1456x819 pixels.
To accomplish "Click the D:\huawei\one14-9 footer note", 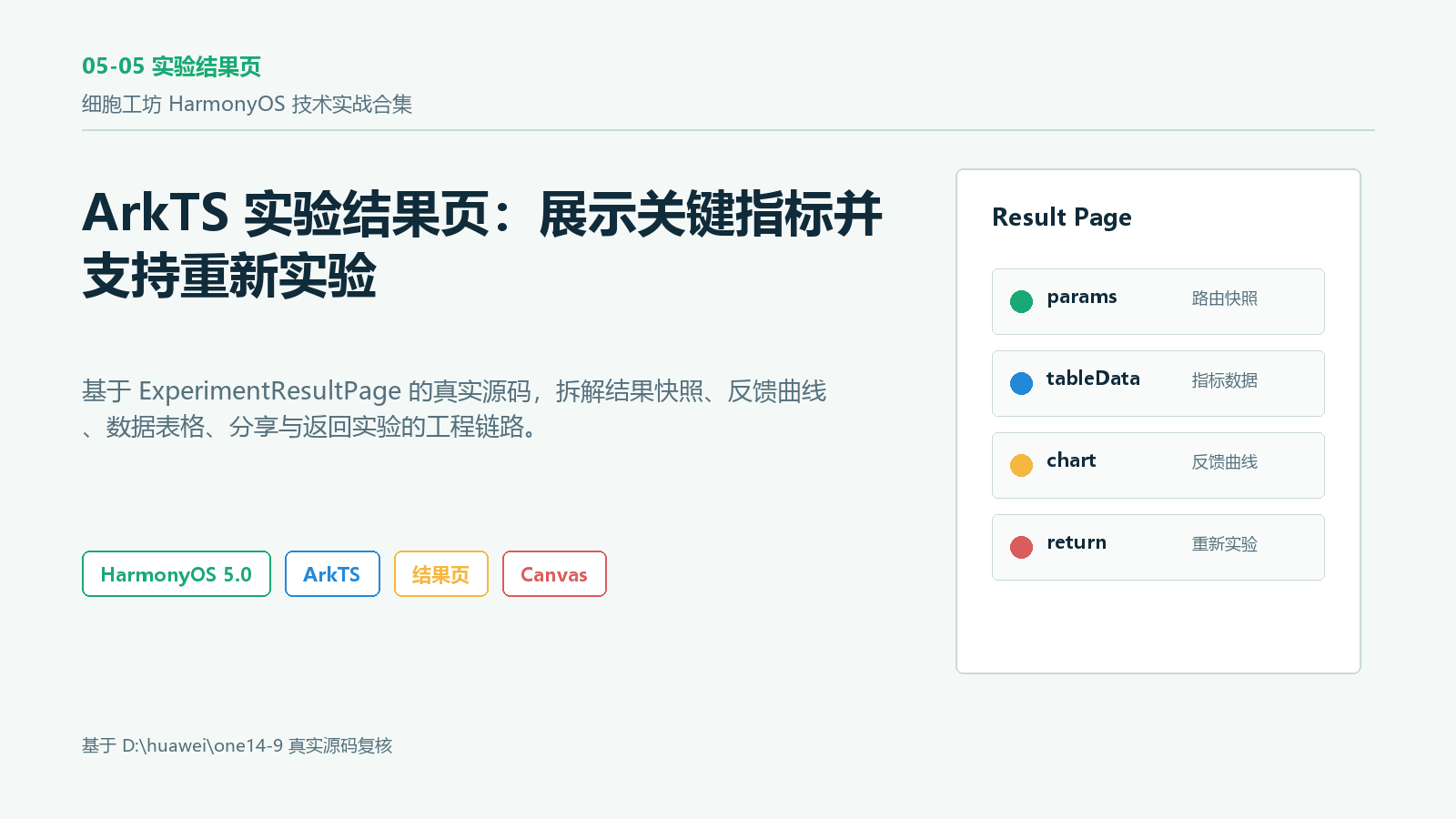I will (237, 745).
